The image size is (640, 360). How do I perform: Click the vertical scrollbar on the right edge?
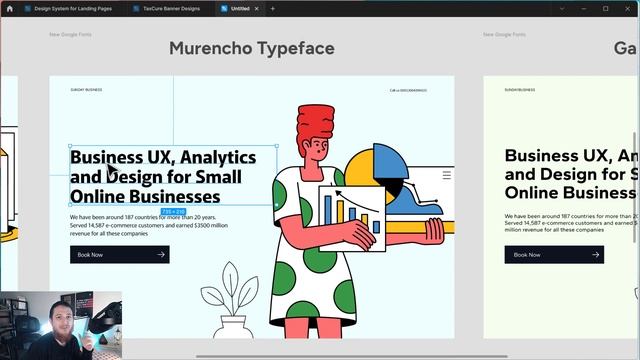coord(634,187)
